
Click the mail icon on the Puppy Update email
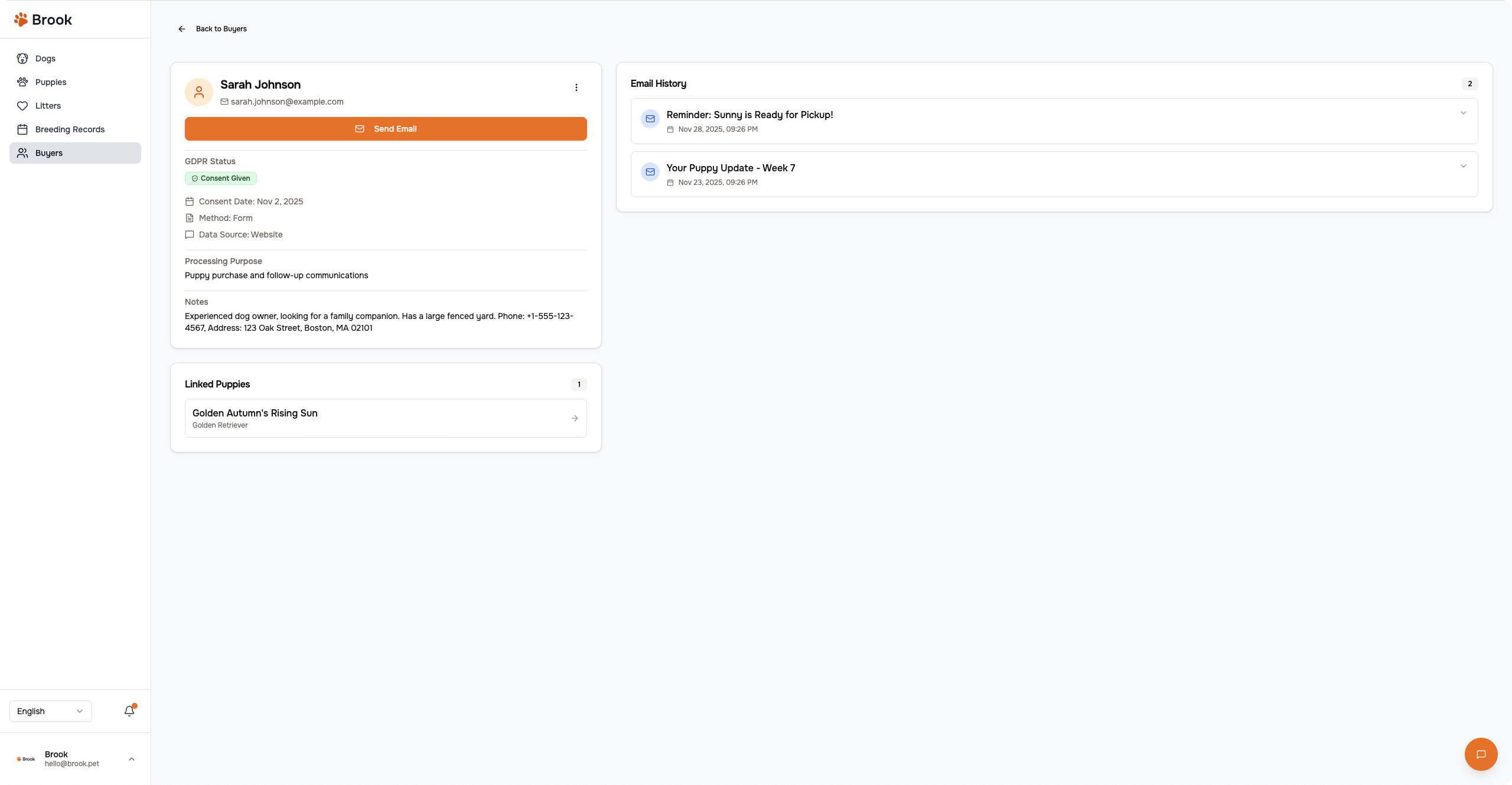point(650,172)
